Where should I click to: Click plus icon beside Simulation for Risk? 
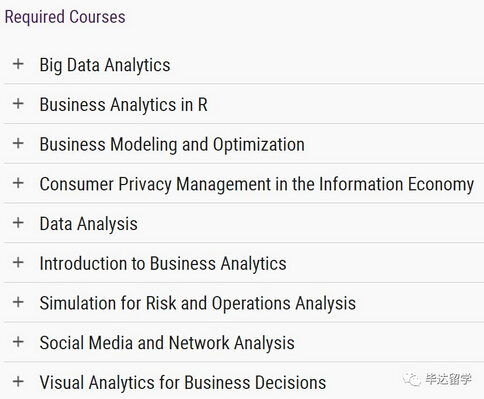coord(18,302)
